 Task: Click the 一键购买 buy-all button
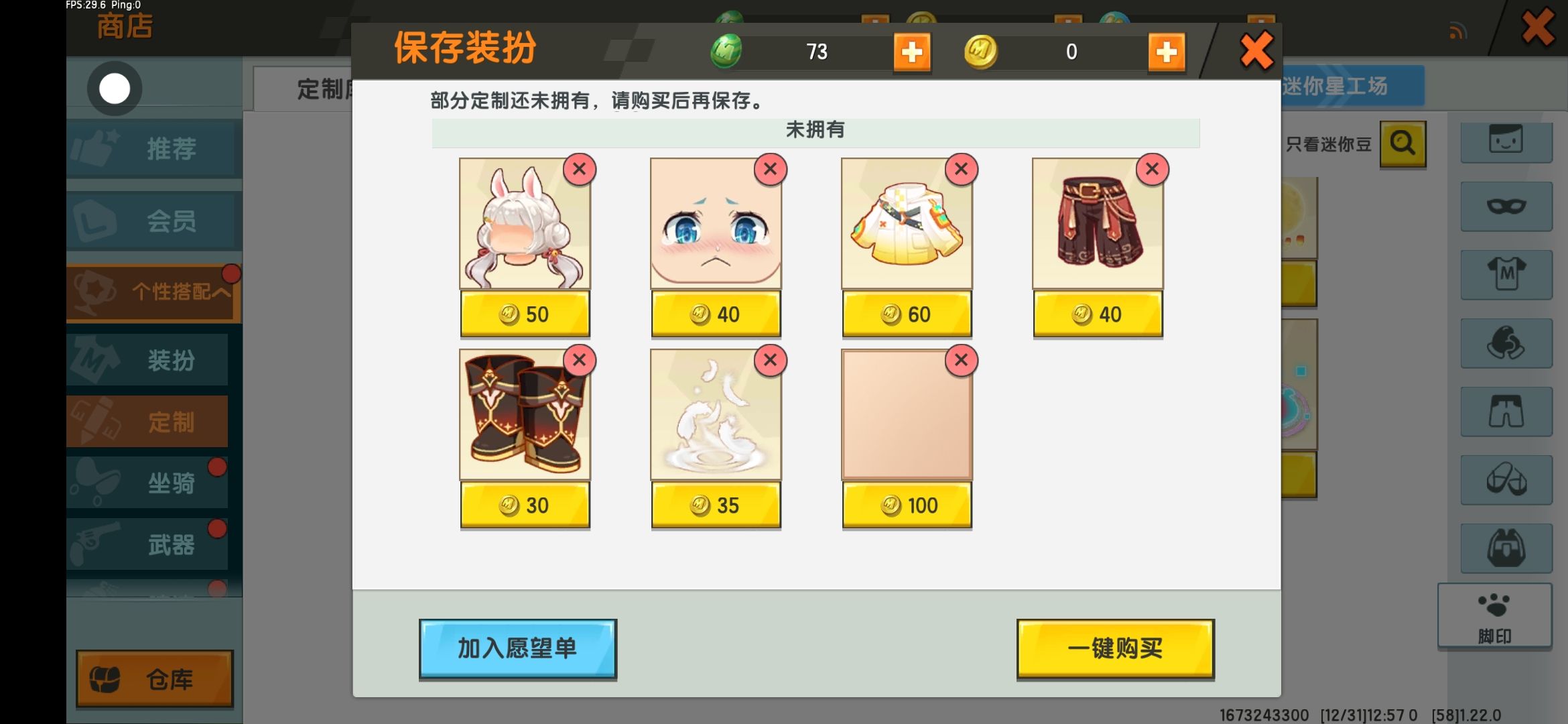click(1115, 648)
